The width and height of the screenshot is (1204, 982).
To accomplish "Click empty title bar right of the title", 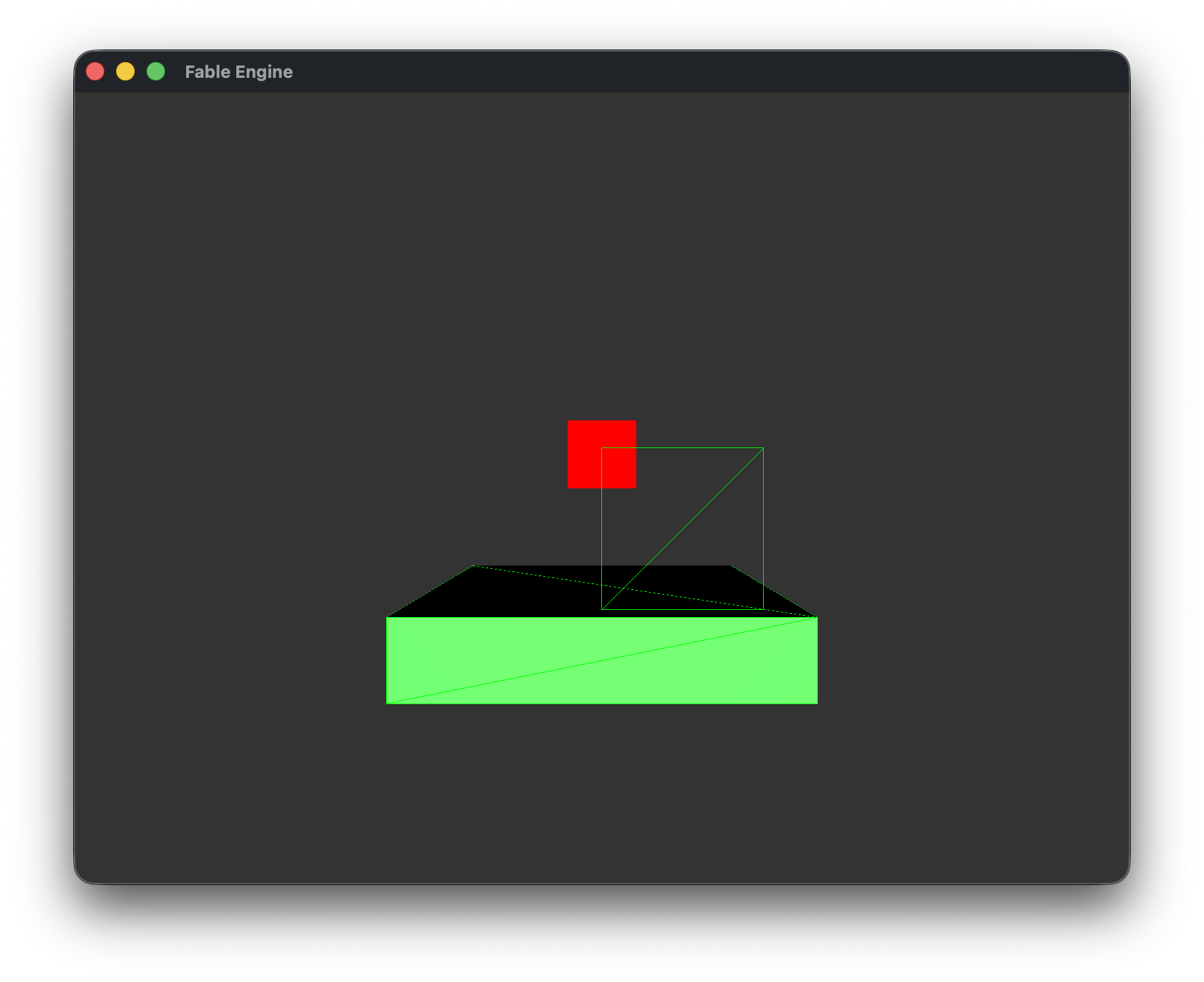I will pos(660,71).
